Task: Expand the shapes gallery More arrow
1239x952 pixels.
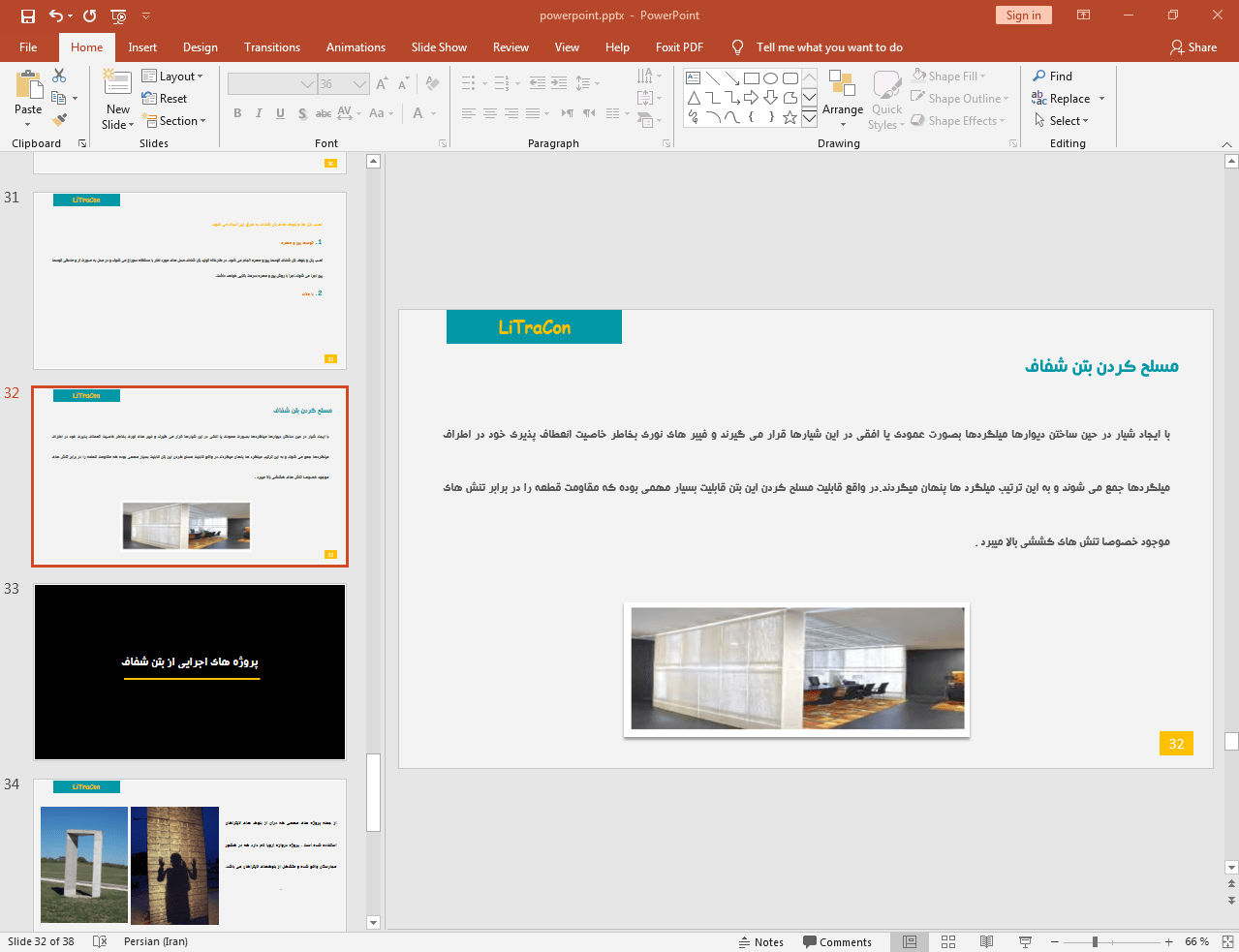Action: click(809, 117)
